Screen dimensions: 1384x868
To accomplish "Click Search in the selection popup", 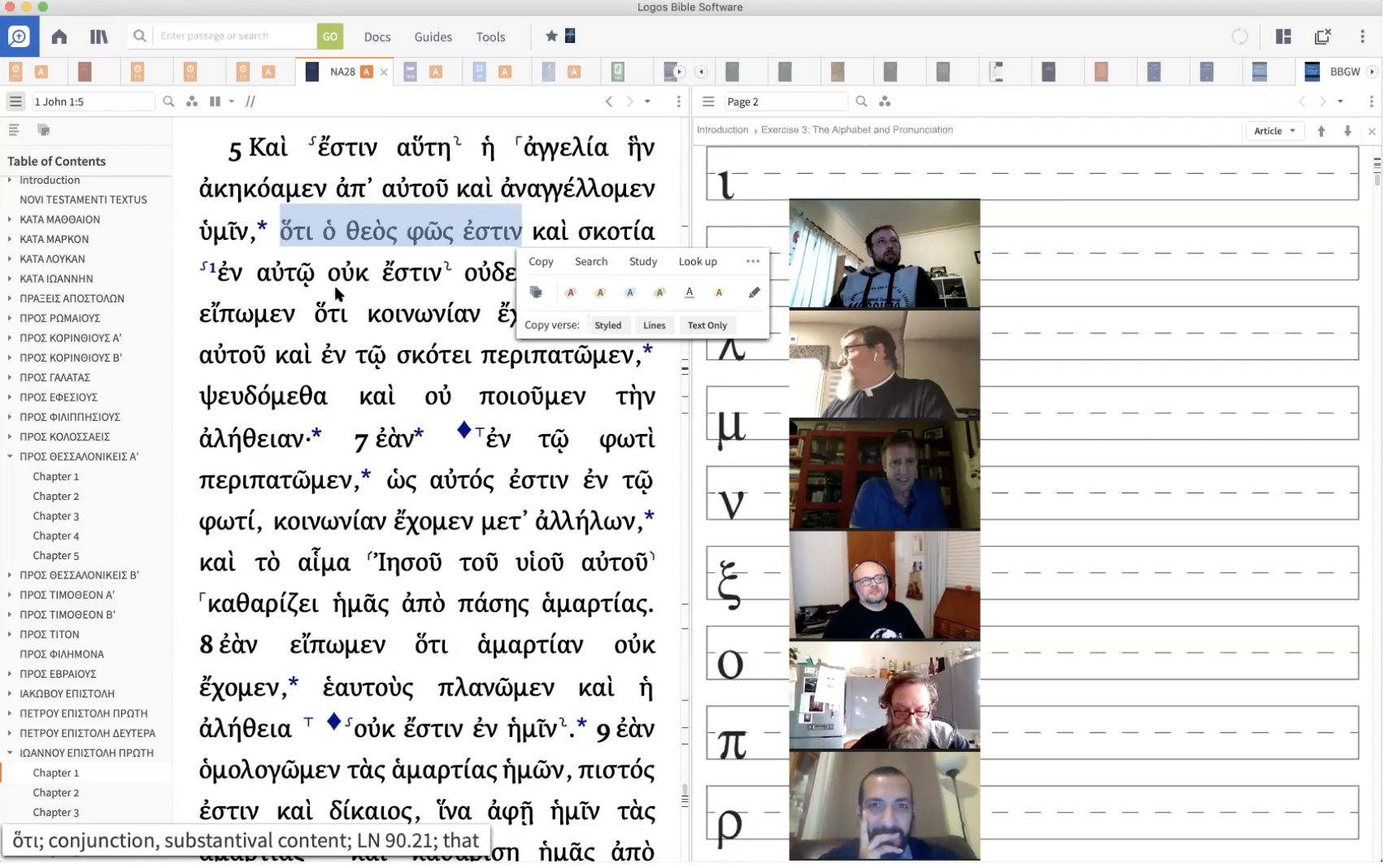I will [591, 262].
